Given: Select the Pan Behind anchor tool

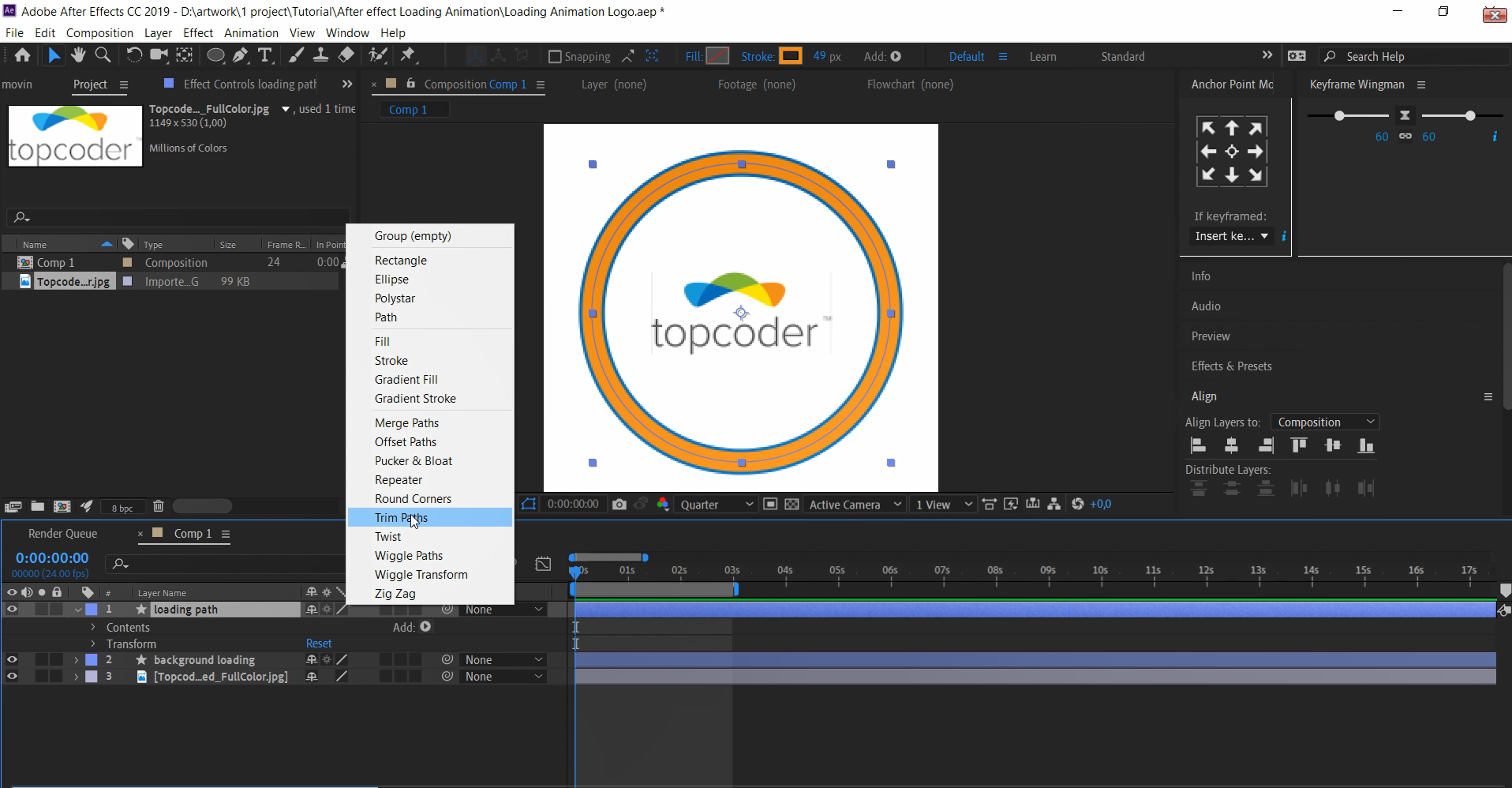Looking at the screenshot, I should pos(185,55).
